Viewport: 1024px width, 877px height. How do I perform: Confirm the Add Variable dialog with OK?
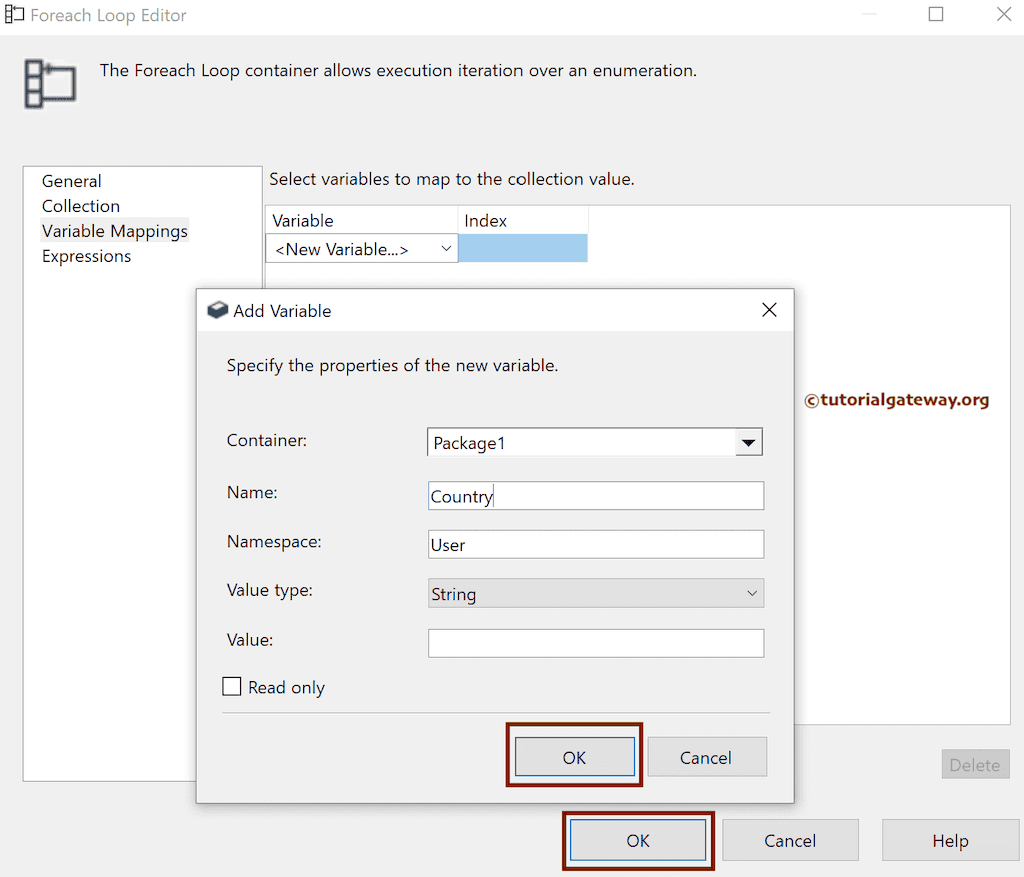click(574, 757)
